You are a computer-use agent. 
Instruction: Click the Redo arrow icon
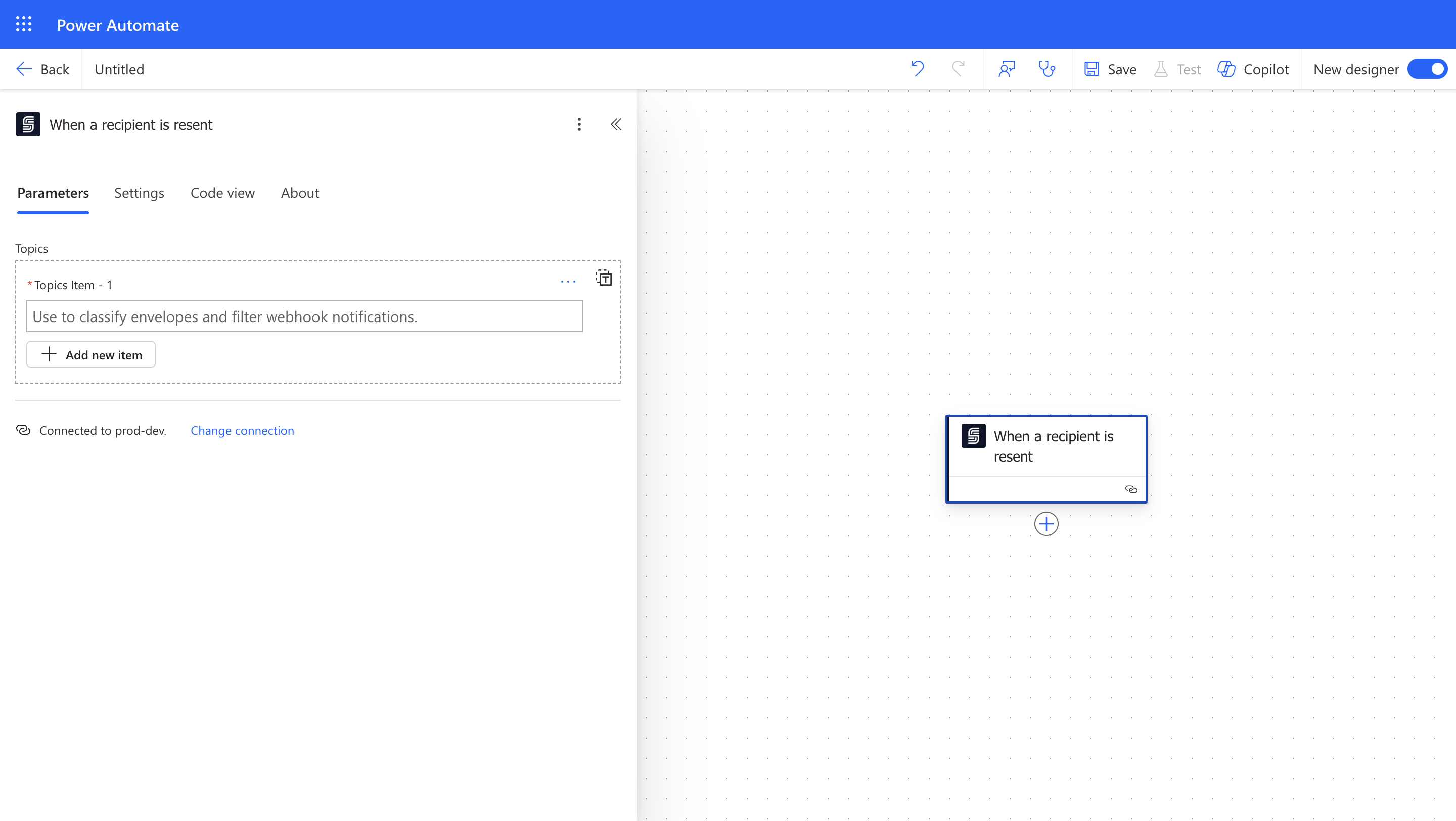958,69
